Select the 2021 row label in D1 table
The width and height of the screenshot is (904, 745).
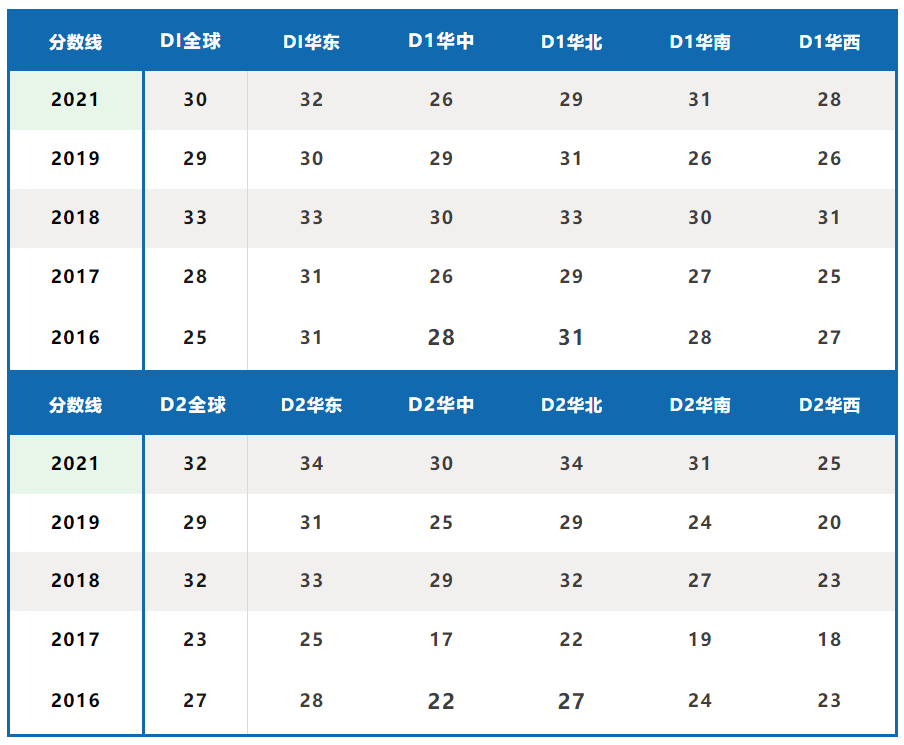76,99
